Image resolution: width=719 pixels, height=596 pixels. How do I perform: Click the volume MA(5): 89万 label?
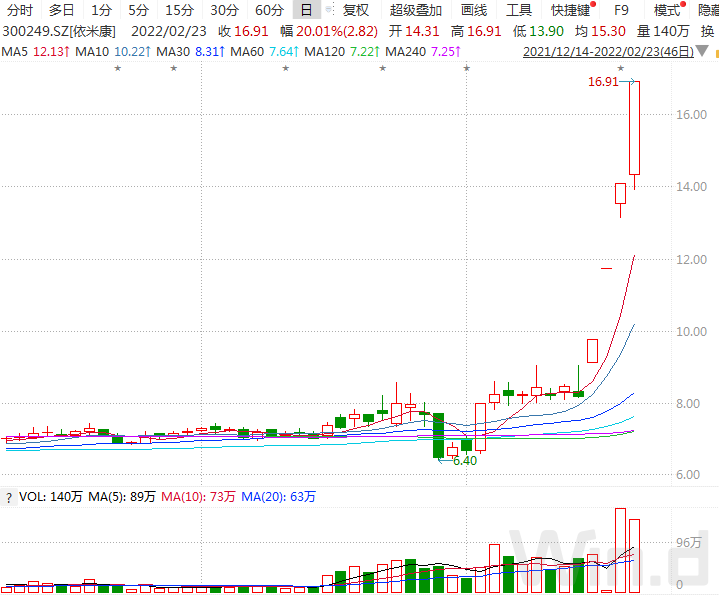[x=122, y=497]
